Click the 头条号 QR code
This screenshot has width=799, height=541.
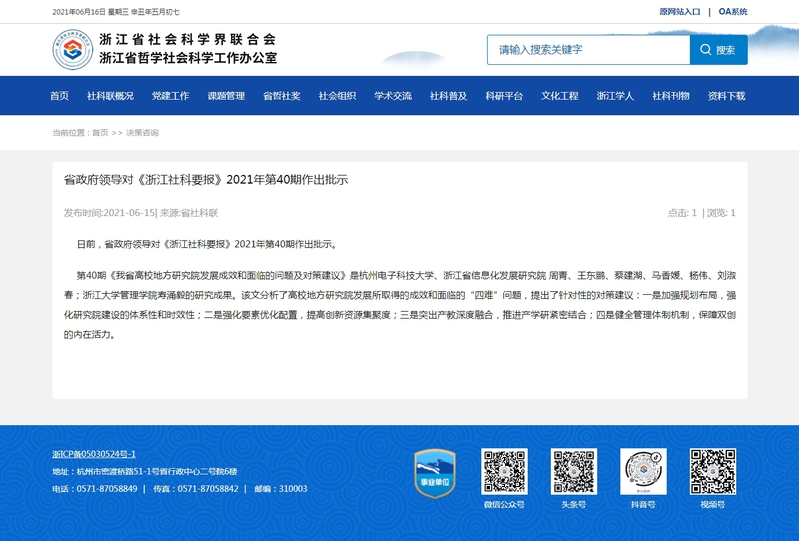point(573,471)
